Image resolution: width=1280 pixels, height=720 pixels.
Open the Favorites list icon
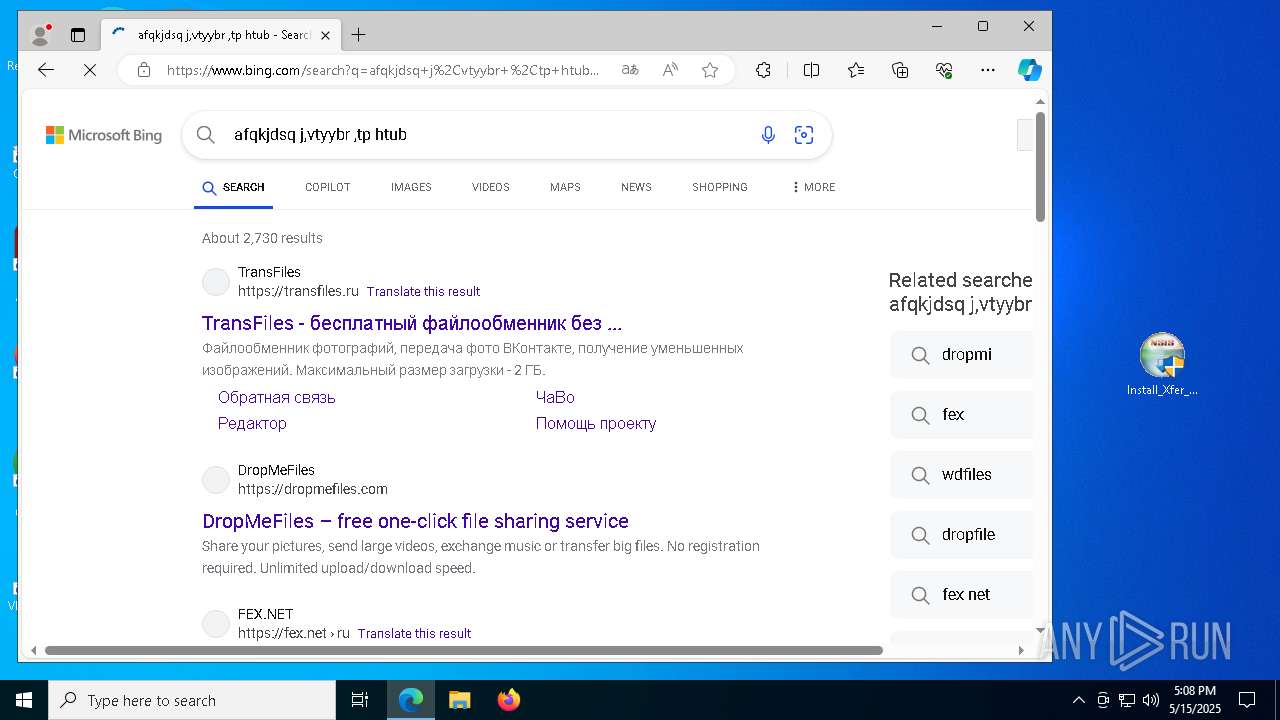pyautogui.click(x=856, y=70)
